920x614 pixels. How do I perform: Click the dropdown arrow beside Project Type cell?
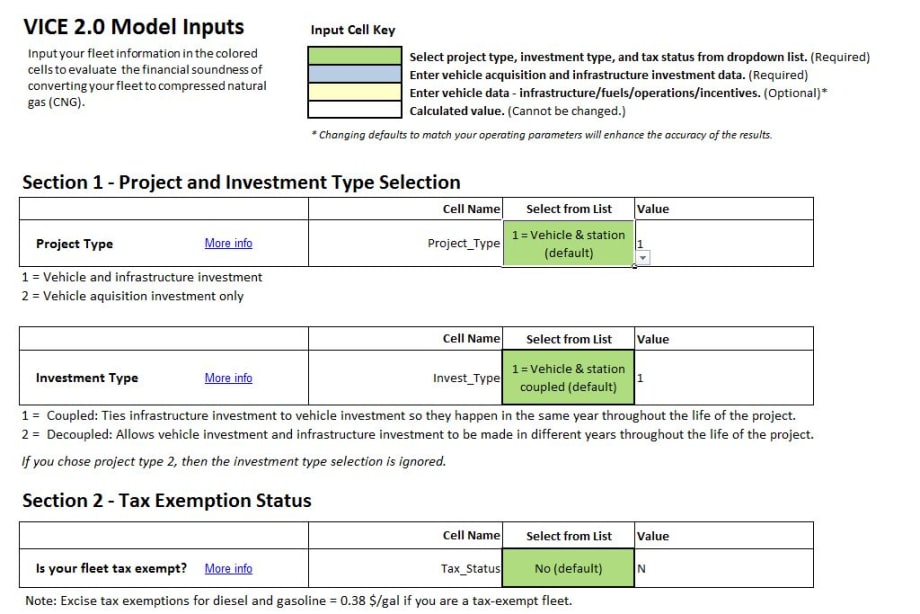tap(643, 258)
